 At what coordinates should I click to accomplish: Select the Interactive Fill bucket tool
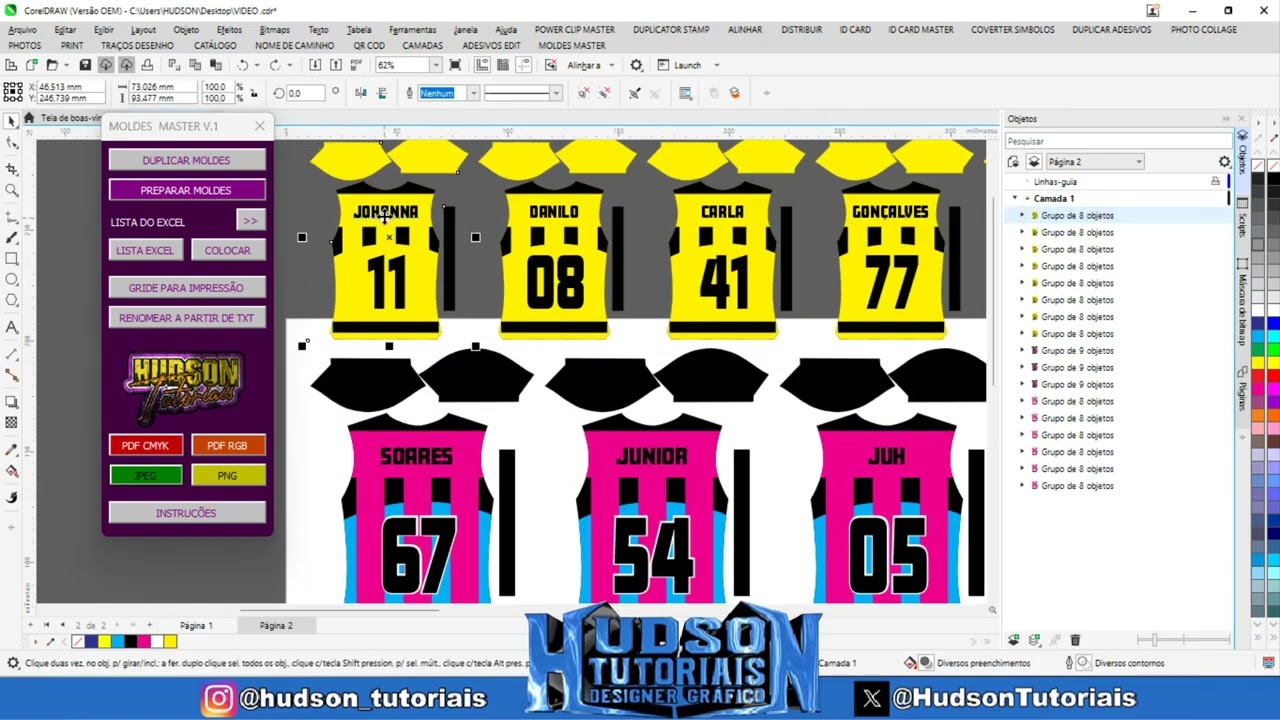click(x=11, y=471)
